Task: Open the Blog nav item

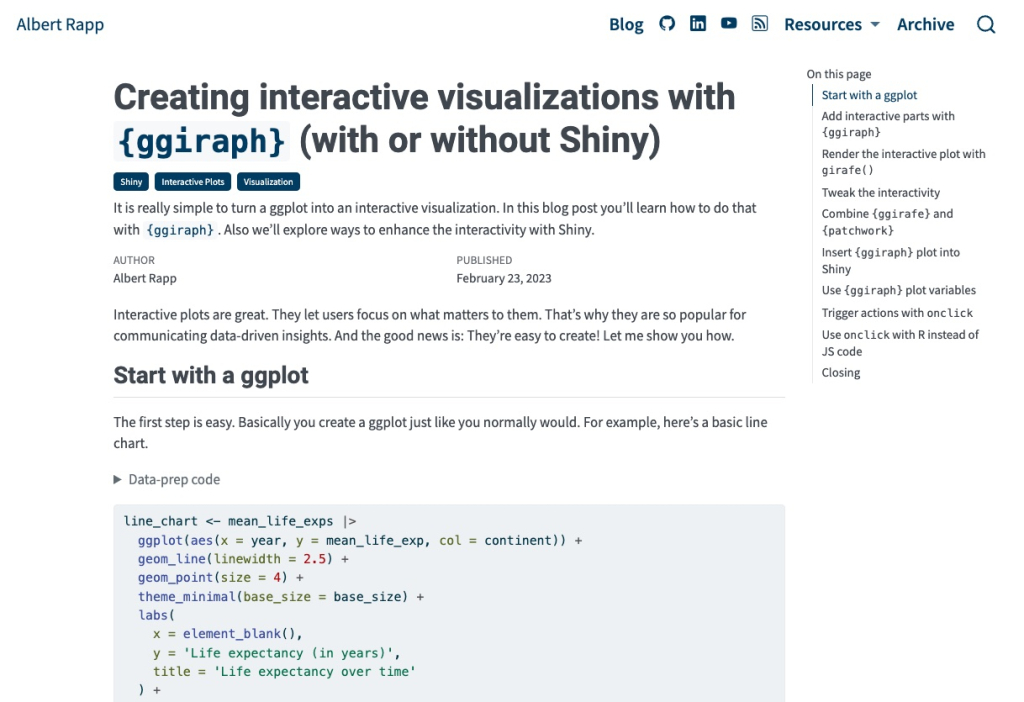Action: [x=626, y=25]
